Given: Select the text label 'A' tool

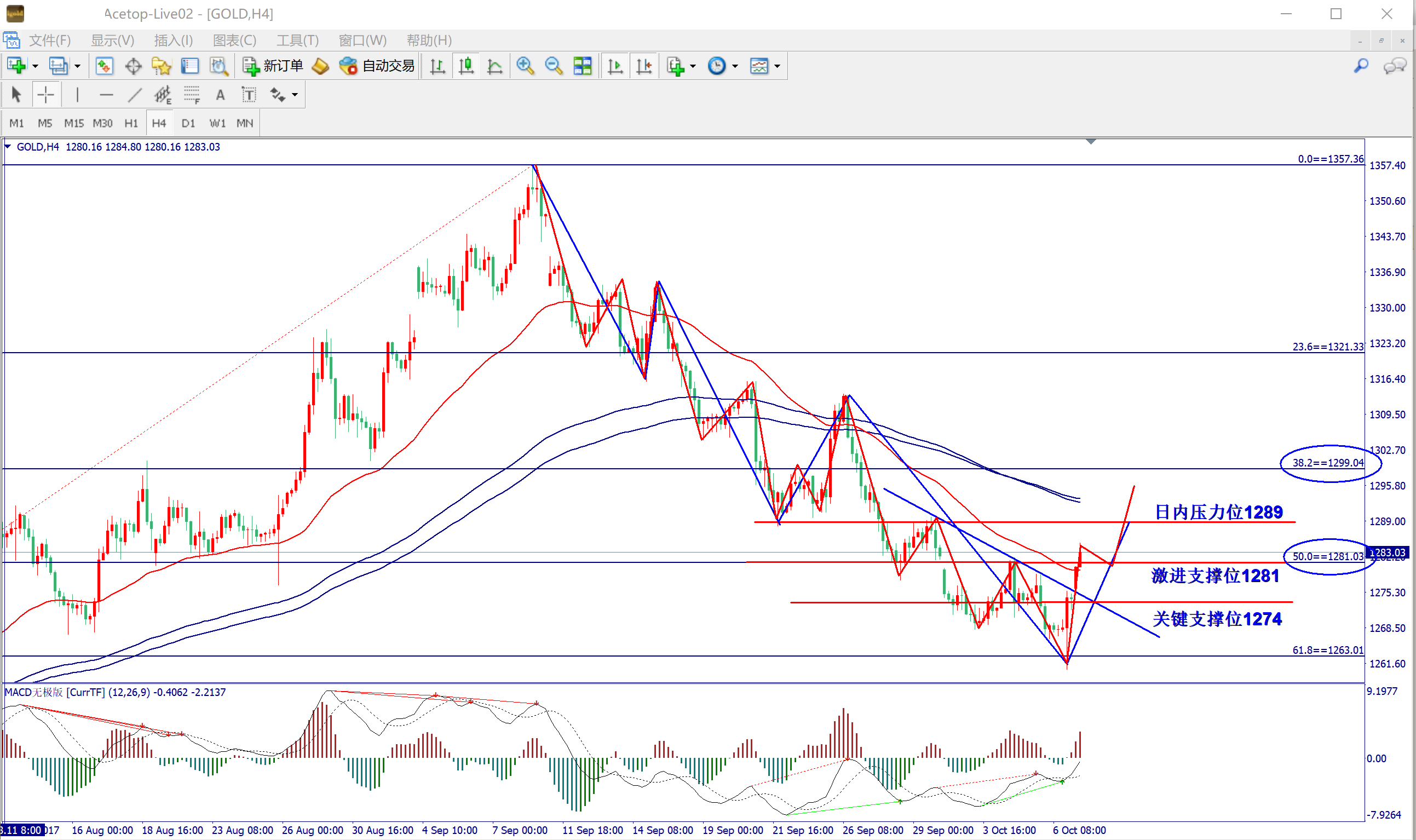Looking at the screenshot, I should coord(220,95).
